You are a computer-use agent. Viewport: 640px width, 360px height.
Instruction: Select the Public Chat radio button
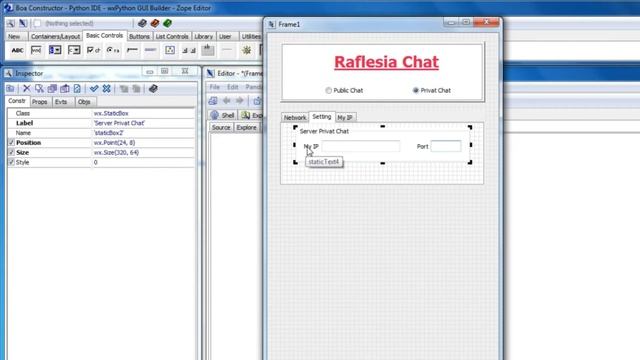[x=329, y=90]
